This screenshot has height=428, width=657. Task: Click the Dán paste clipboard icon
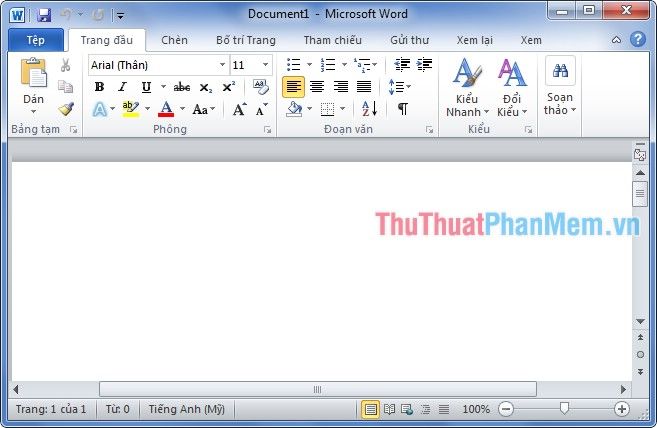coord(34,74)
